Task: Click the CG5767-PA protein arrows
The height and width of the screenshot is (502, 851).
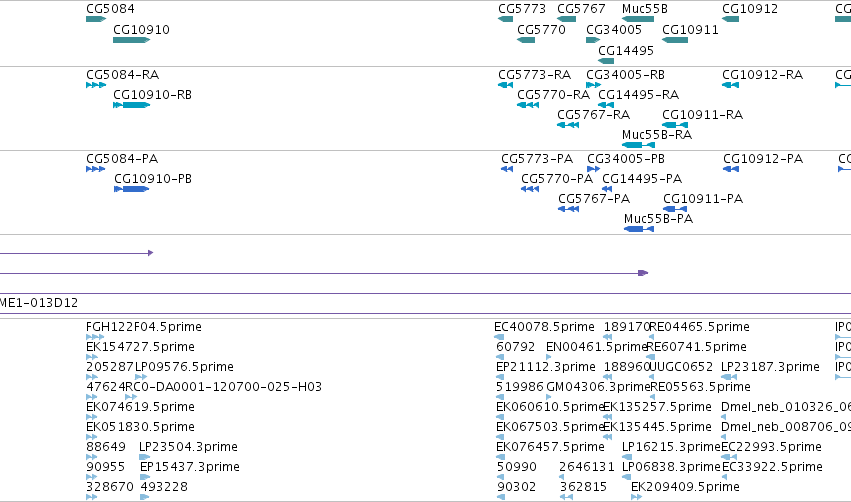Action: [568, 209]
